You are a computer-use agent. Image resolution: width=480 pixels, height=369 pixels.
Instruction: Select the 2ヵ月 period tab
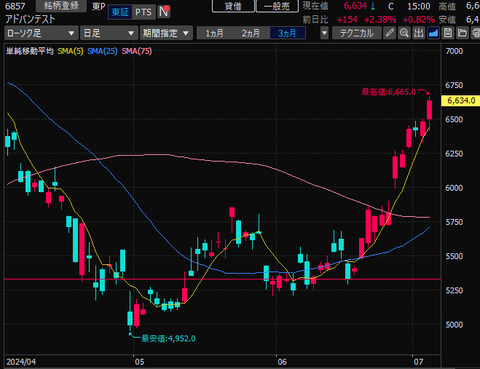251,33
